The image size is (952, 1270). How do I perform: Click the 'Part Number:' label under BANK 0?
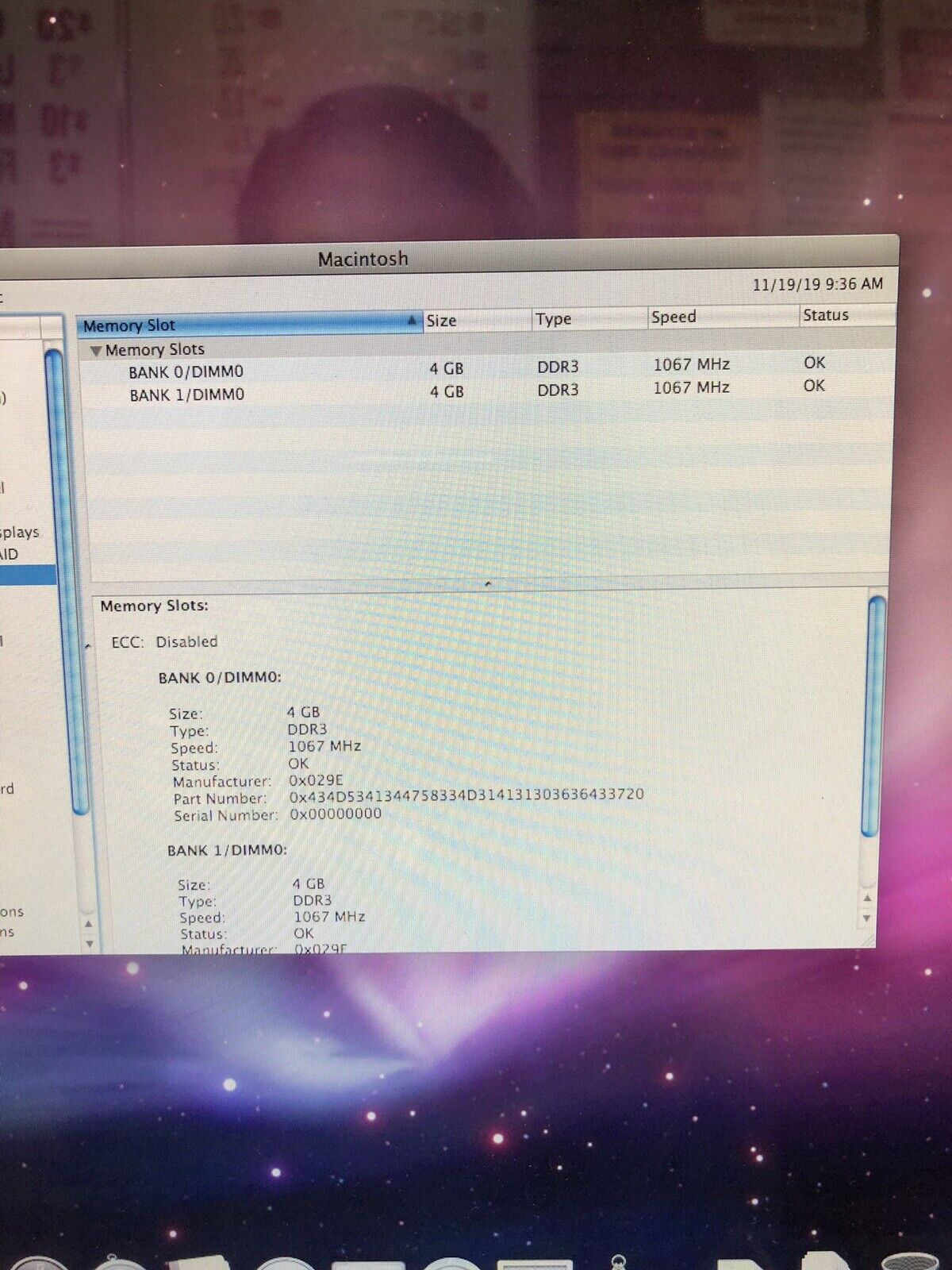[220, 799]
